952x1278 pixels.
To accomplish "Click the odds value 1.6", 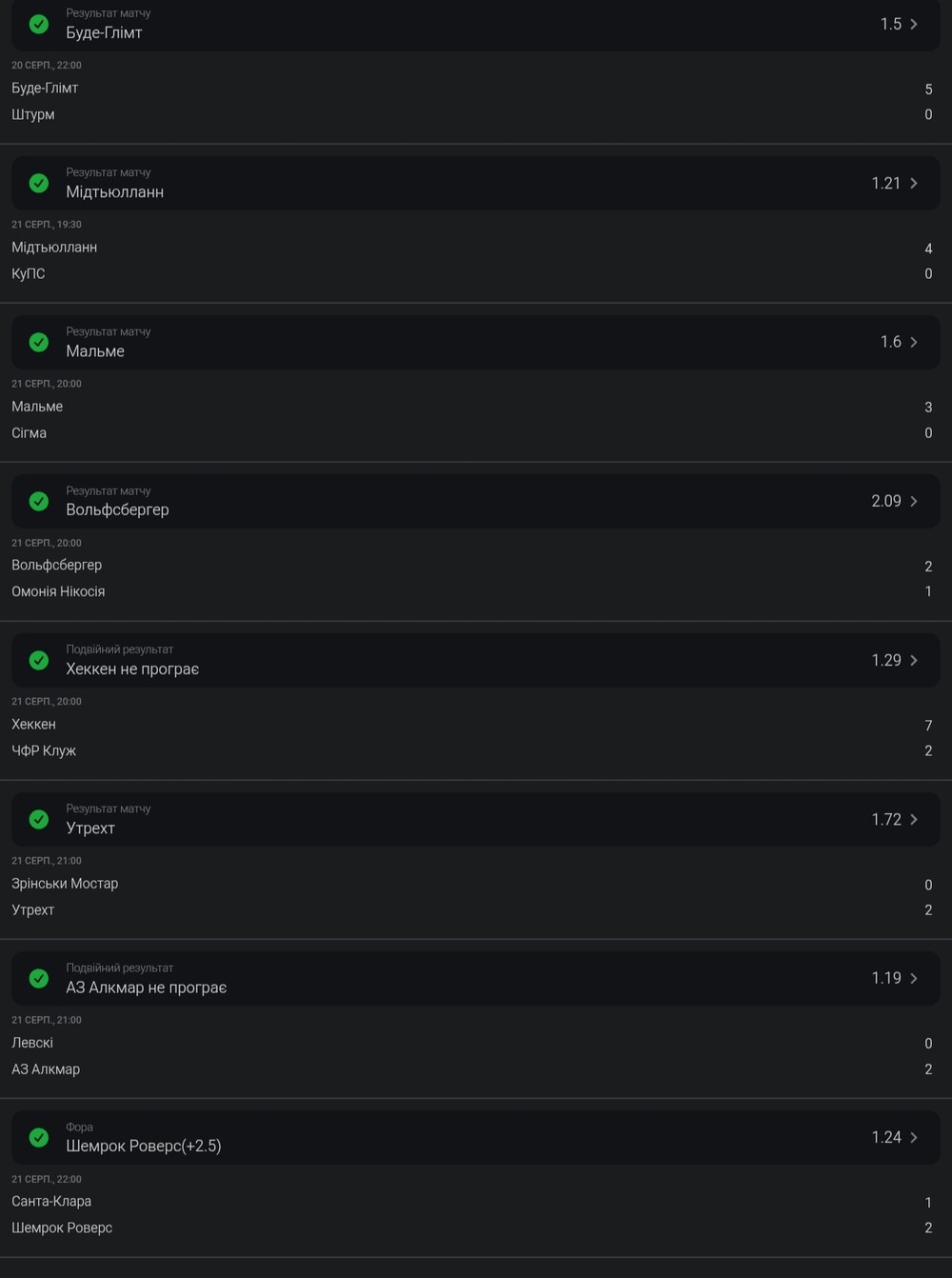I will click(890, 342).
